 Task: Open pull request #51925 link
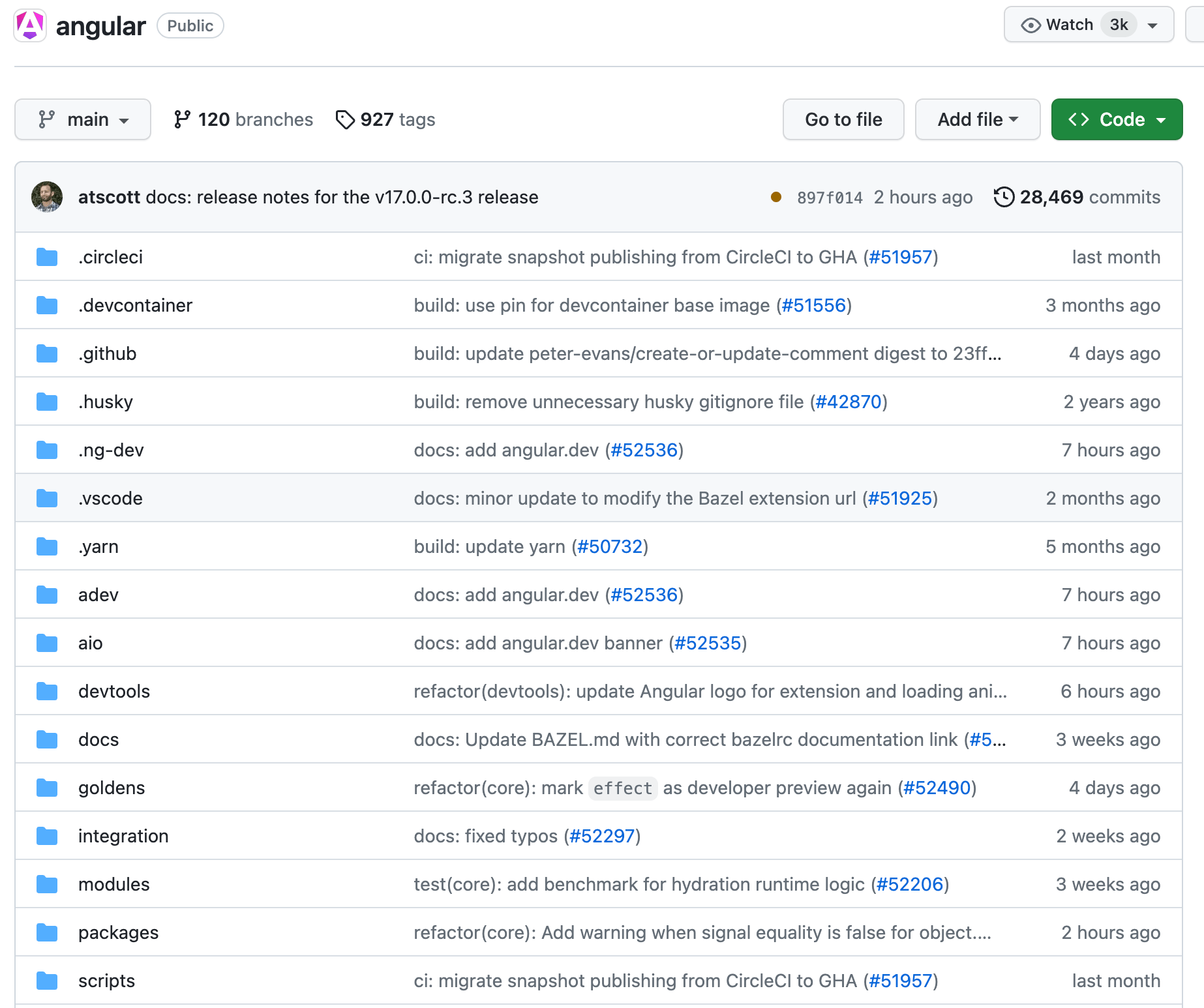coord(900,498)
